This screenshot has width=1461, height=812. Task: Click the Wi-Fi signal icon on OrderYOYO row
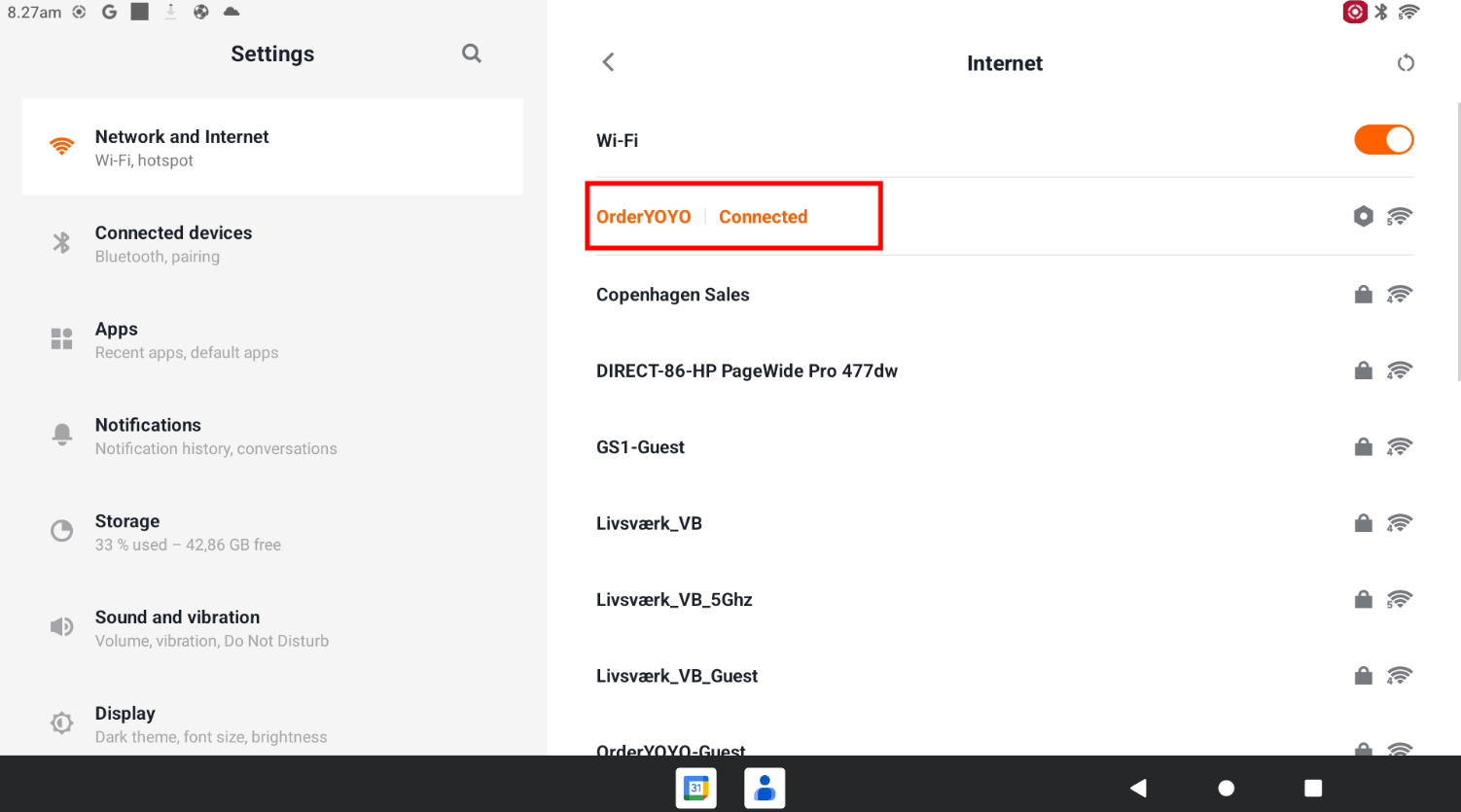click(1399, 217)
